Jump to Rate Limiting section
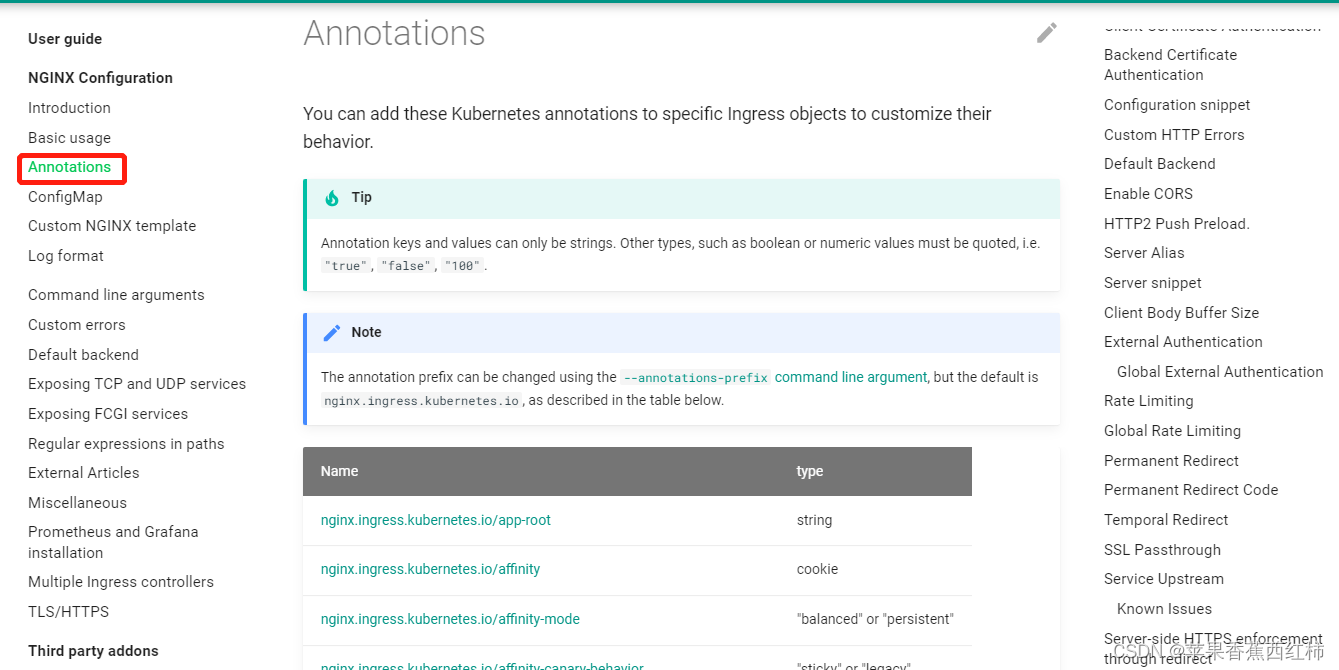Screen dimensions: 1339x670 (x=1149, y=401)
